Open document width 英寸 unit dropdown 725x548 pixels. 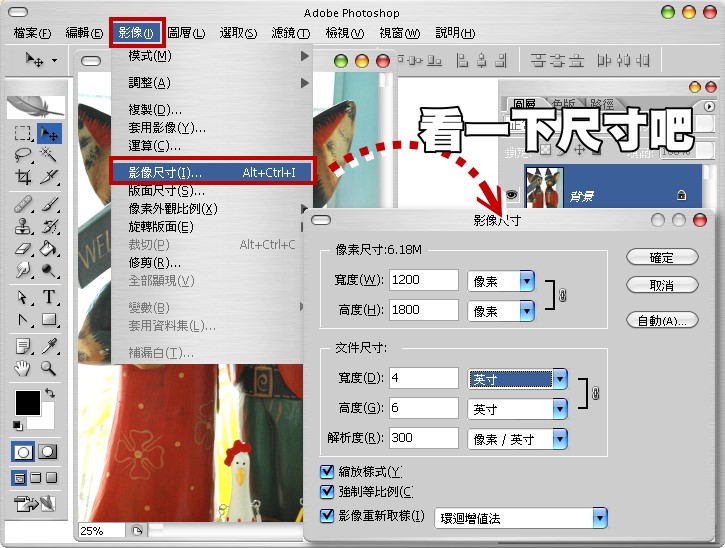click(560, 379)
